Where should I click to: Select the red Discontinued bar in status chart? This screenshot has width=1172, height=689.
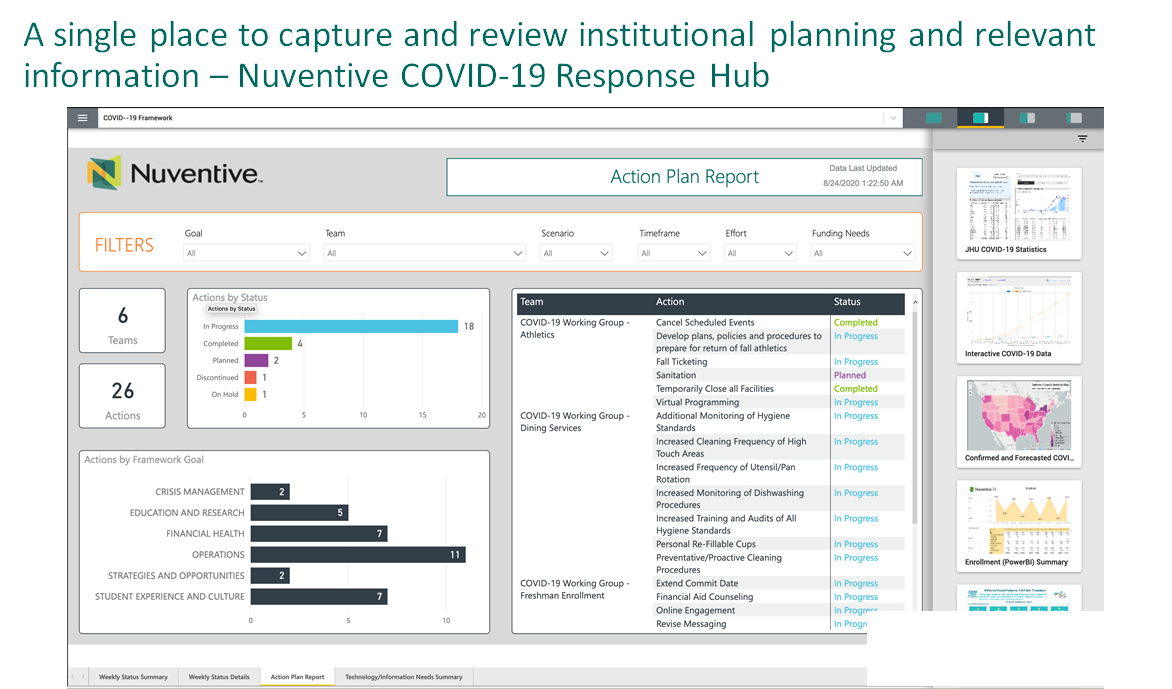point(250,377)
